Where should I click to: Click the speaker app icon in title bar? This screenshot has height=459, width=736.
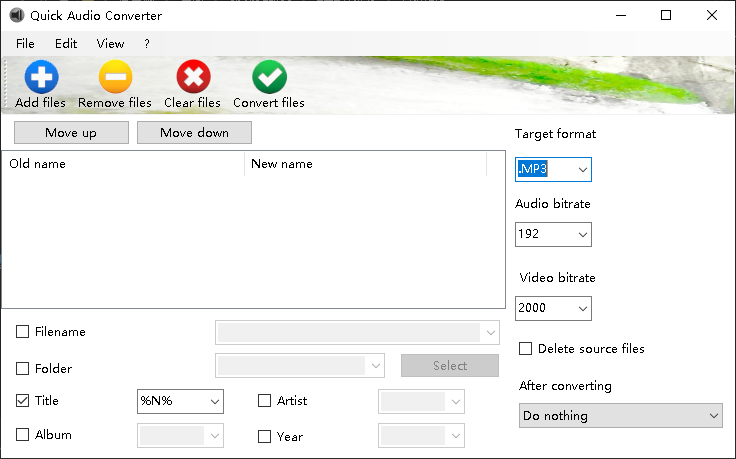(x=16, y=16)
